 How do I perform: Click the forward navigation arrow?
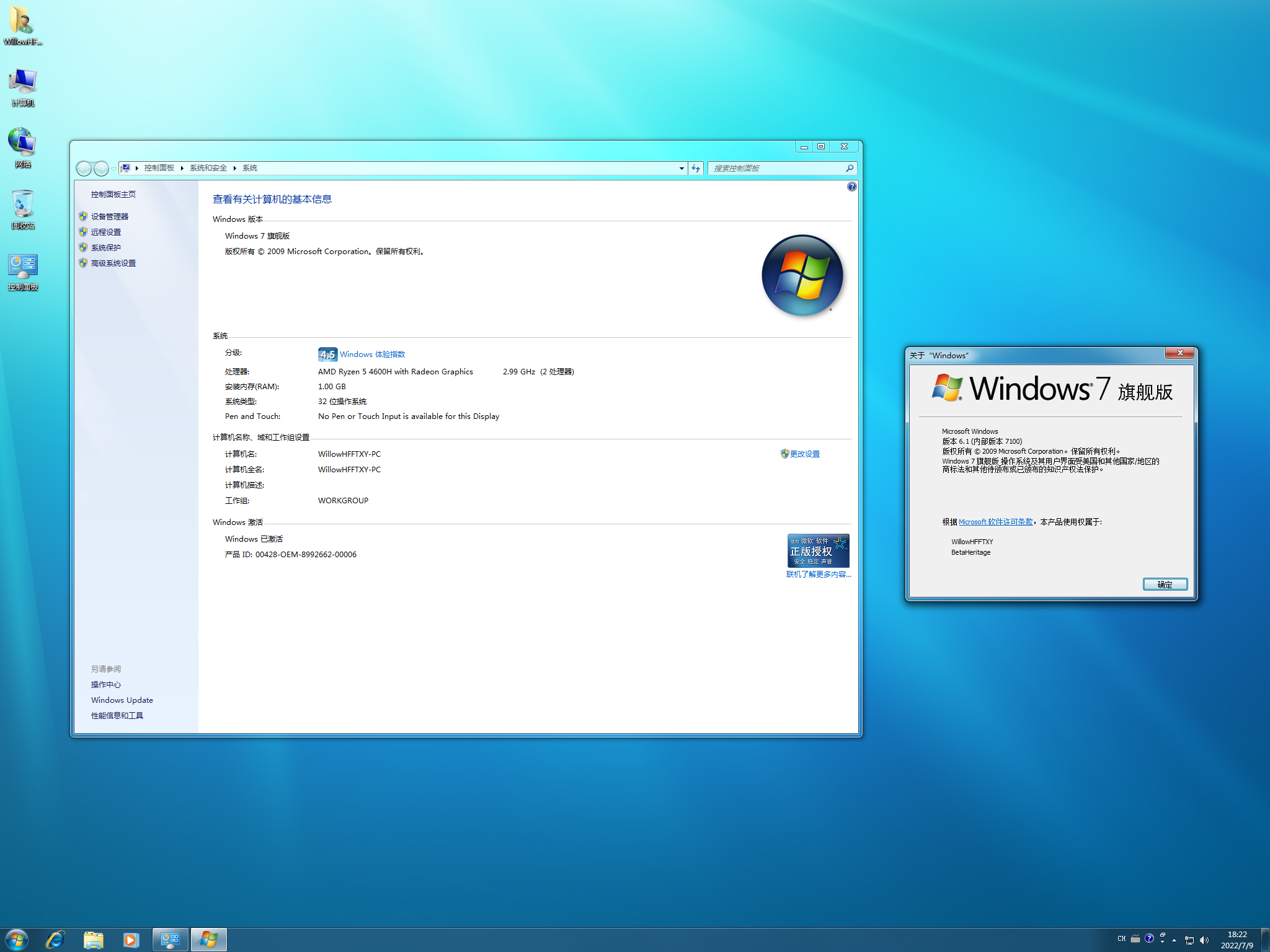101,168
